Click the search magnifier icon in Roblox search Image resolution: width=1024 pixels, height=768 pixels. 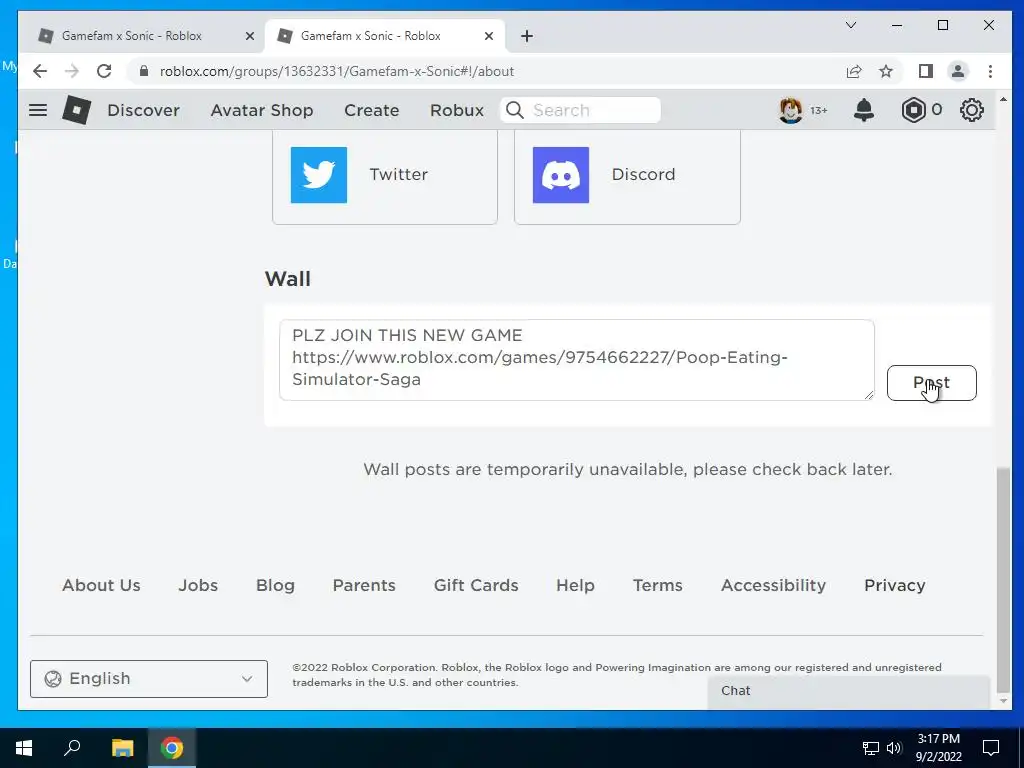pos(515,110)
